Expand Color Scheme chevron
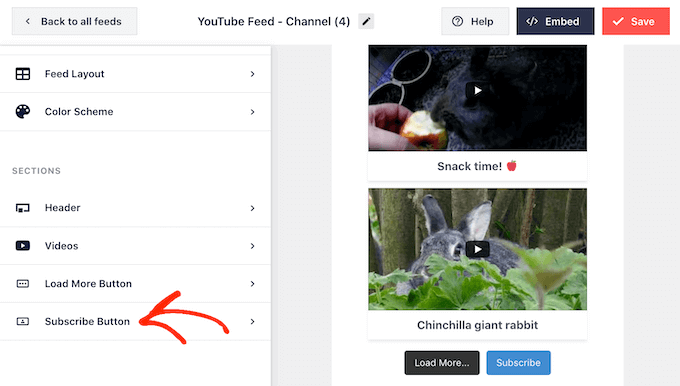Screen dimensions: 680x386 [x=252, y=112]
